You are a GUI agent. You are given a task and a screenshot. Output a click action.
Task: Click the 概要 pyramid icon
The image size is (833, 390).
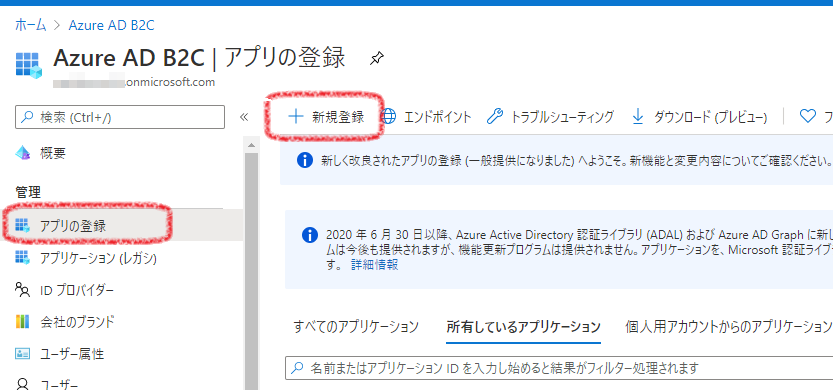tap(23, 154)
